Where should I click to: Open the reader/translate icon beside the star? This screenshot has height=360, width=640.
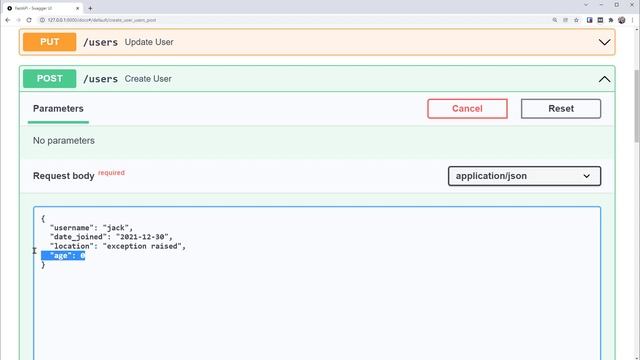(565, 20)
